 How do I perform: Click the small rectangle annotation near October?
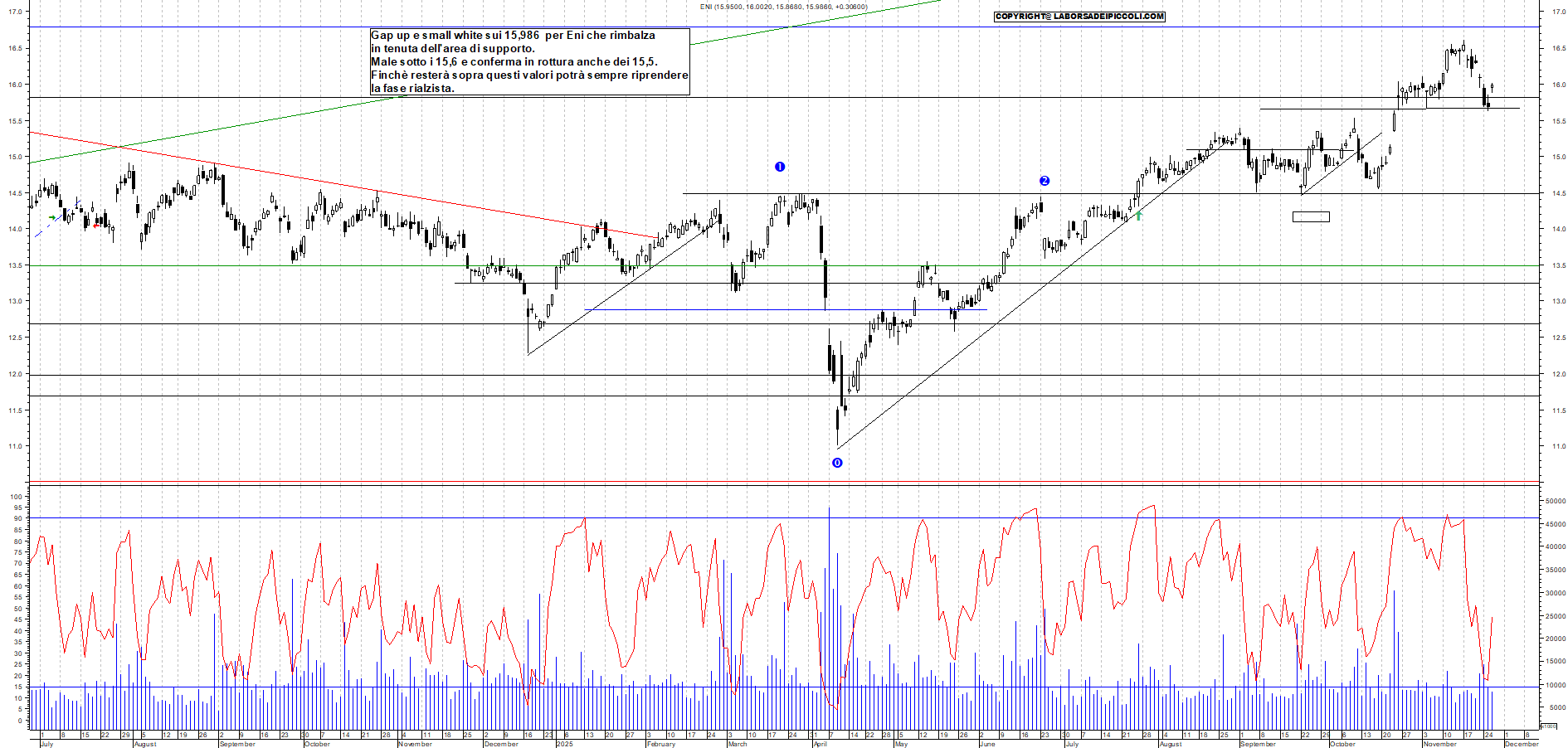[x=1311, y=216]
